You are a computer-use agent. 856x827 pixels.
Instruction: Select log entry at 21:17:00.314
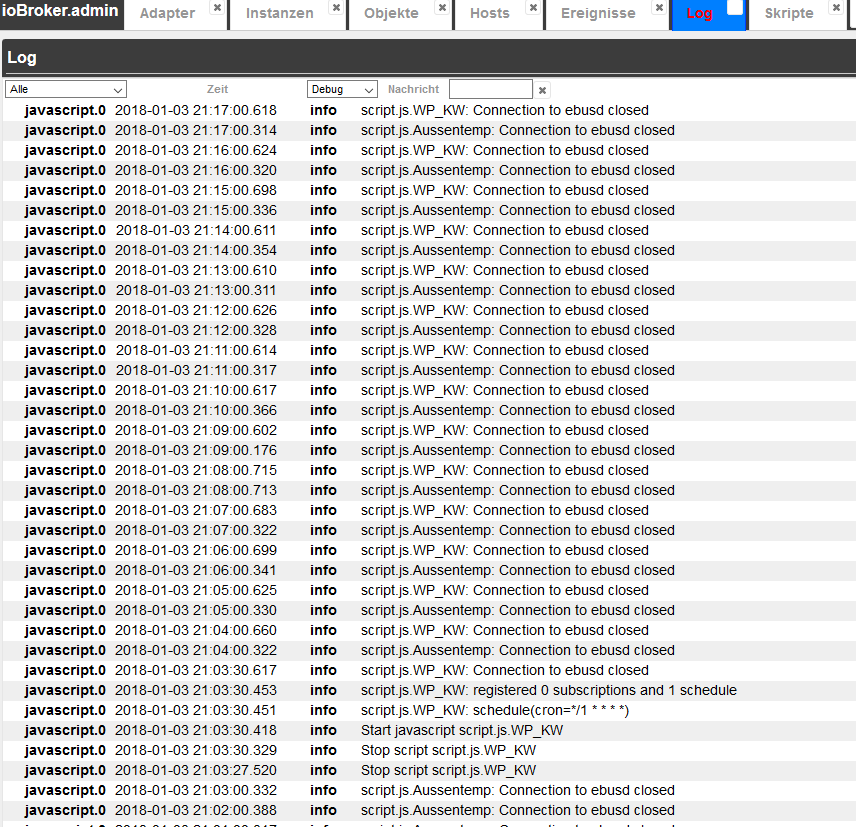(428, 130)
